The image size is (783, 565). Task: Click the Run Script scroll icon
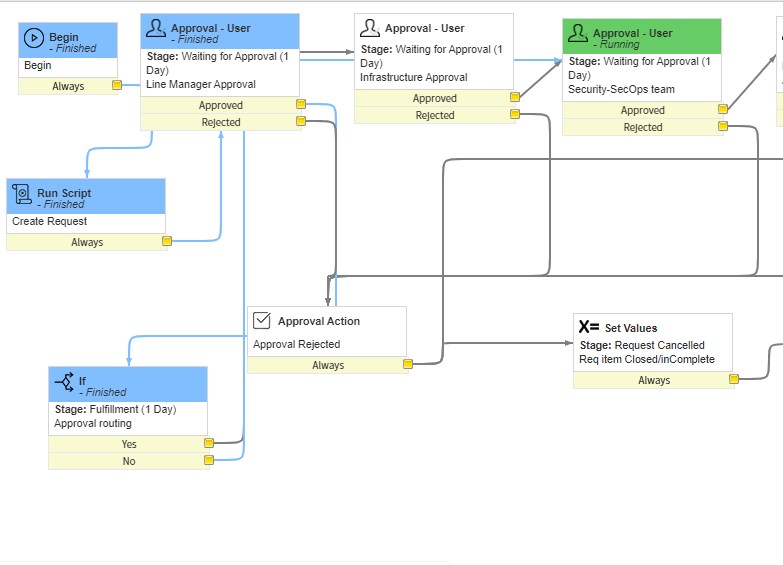22,194
